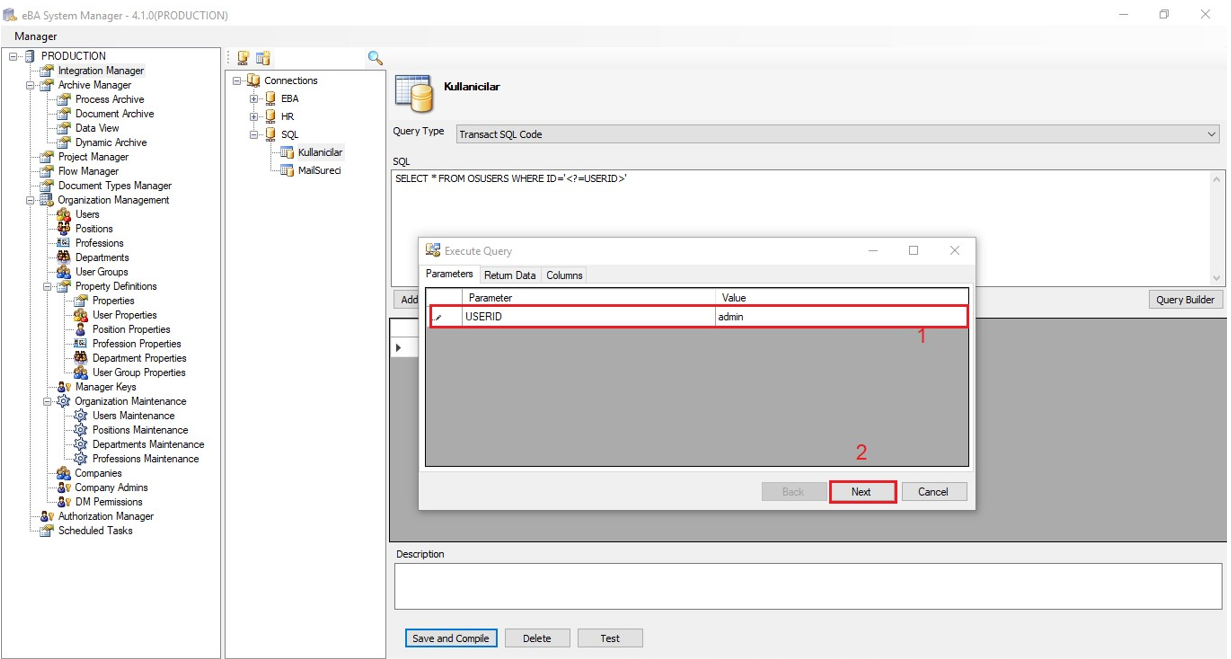
Task: Click the USERID value cell containing admin
Action: [x=840, y=317]
